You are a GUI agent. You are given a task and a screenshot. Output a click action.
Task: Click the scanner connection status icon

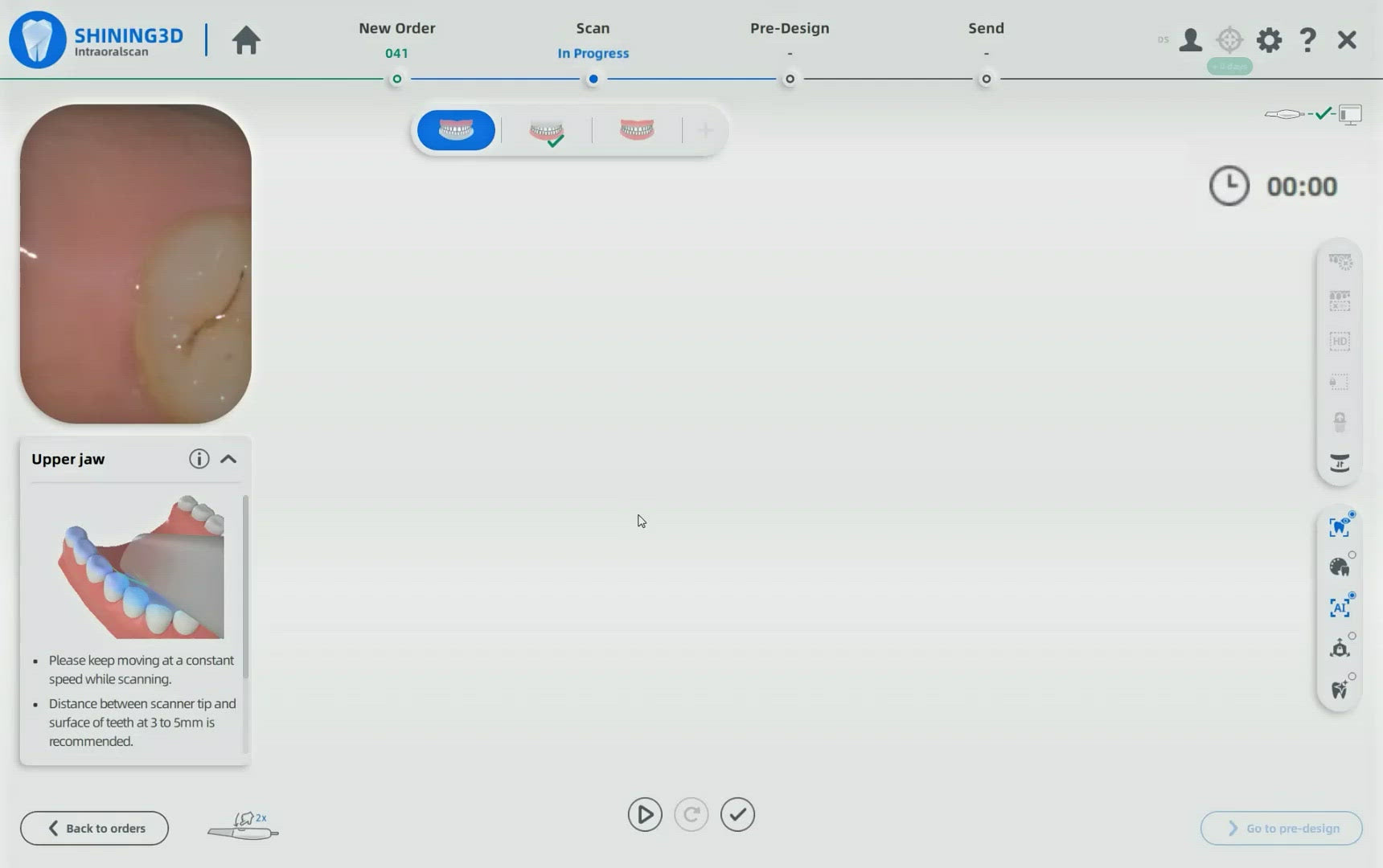click(1312, 114)
